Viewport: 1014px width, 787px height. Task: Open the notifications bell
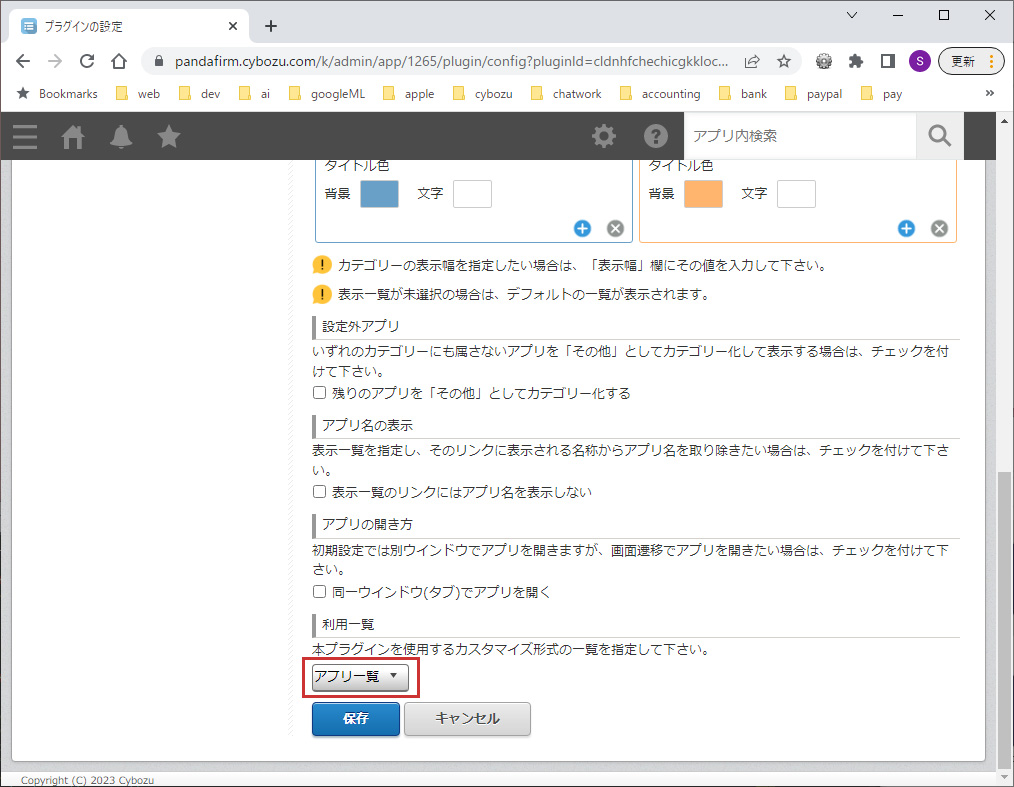coord(121,137)
